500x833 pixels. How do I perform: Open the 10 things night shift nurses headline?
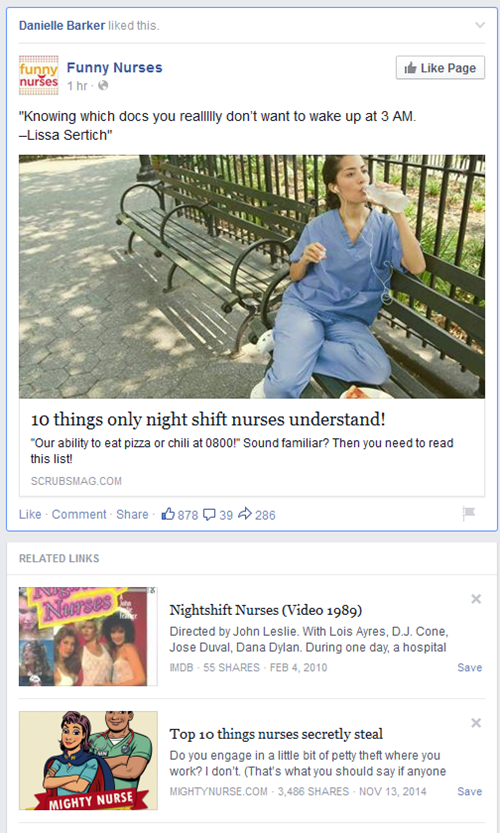pyautogui.click(x=208, y=419)
